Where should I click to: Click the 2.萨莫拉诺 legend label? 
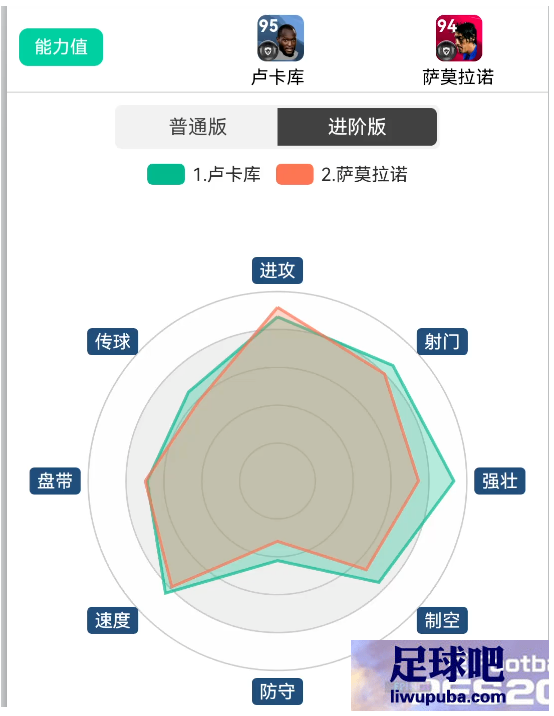tap(364, 174)
